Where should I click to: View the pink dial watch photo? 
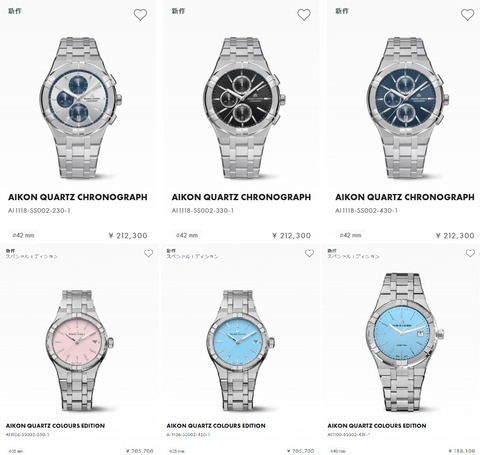tap(80, 350)
